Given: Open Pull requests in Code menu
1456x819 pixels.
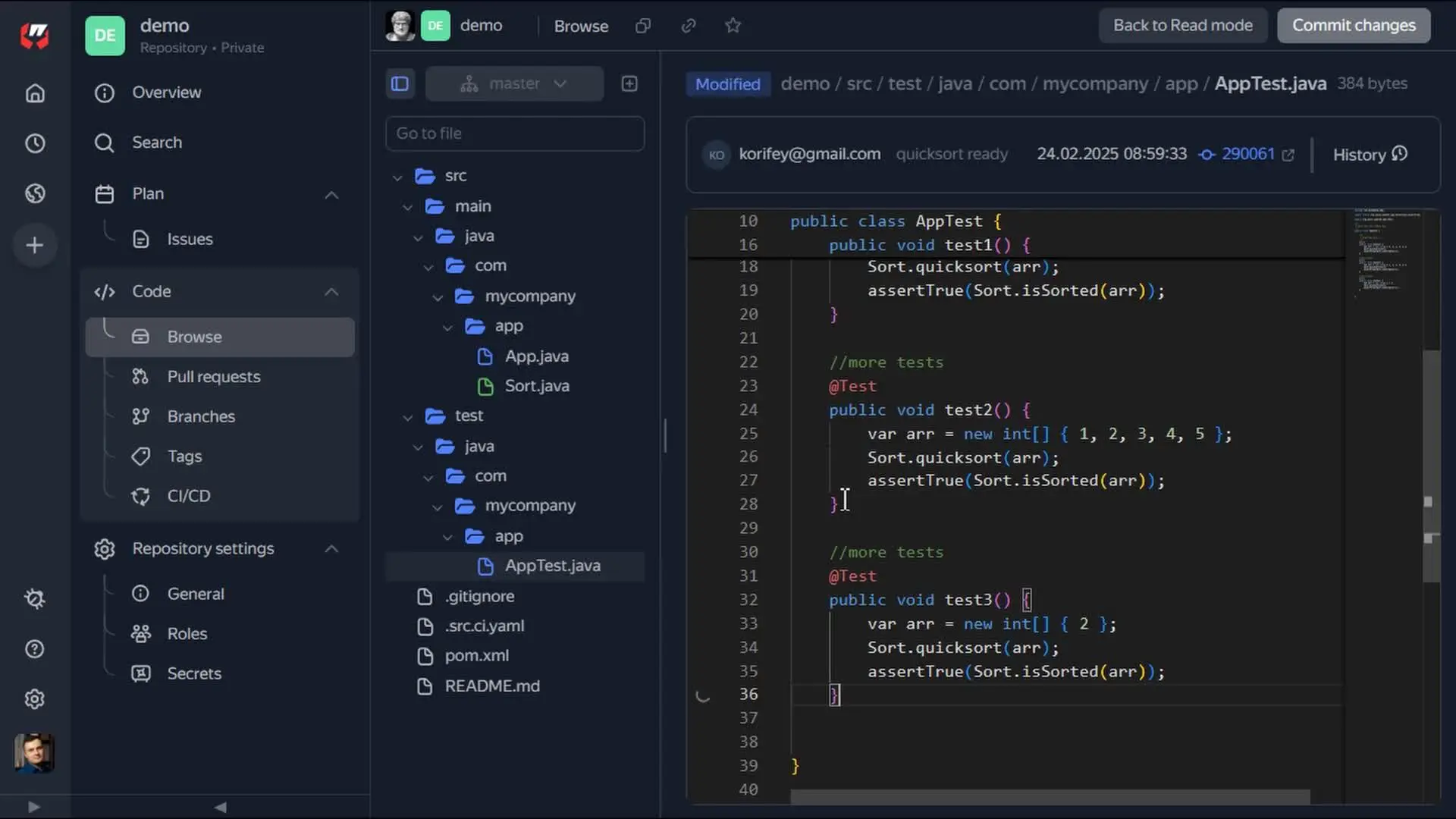Looking at the screenshot, I should [x=213, y=377].
